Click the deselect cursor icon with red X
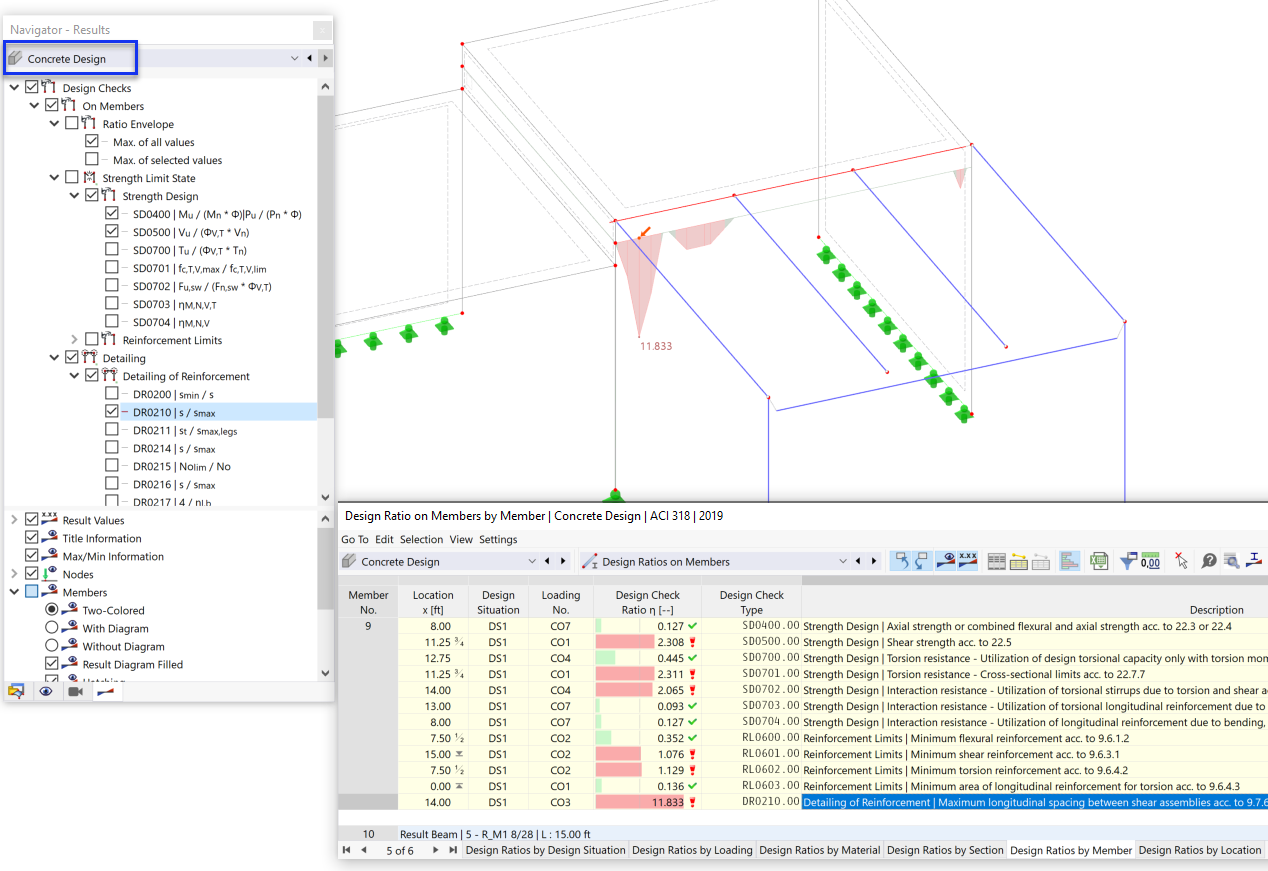Image resolution: width=1268 pixels, height=871 pixels. tap(1181, 561)
